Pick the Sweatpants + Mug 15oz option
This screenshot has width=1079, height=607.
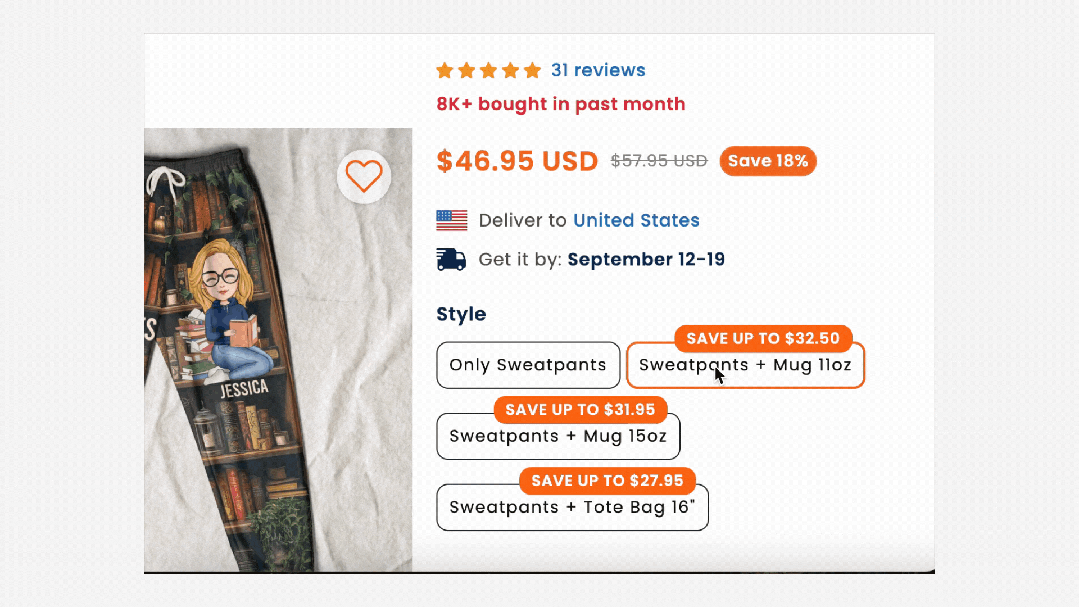tap(558, 437)
